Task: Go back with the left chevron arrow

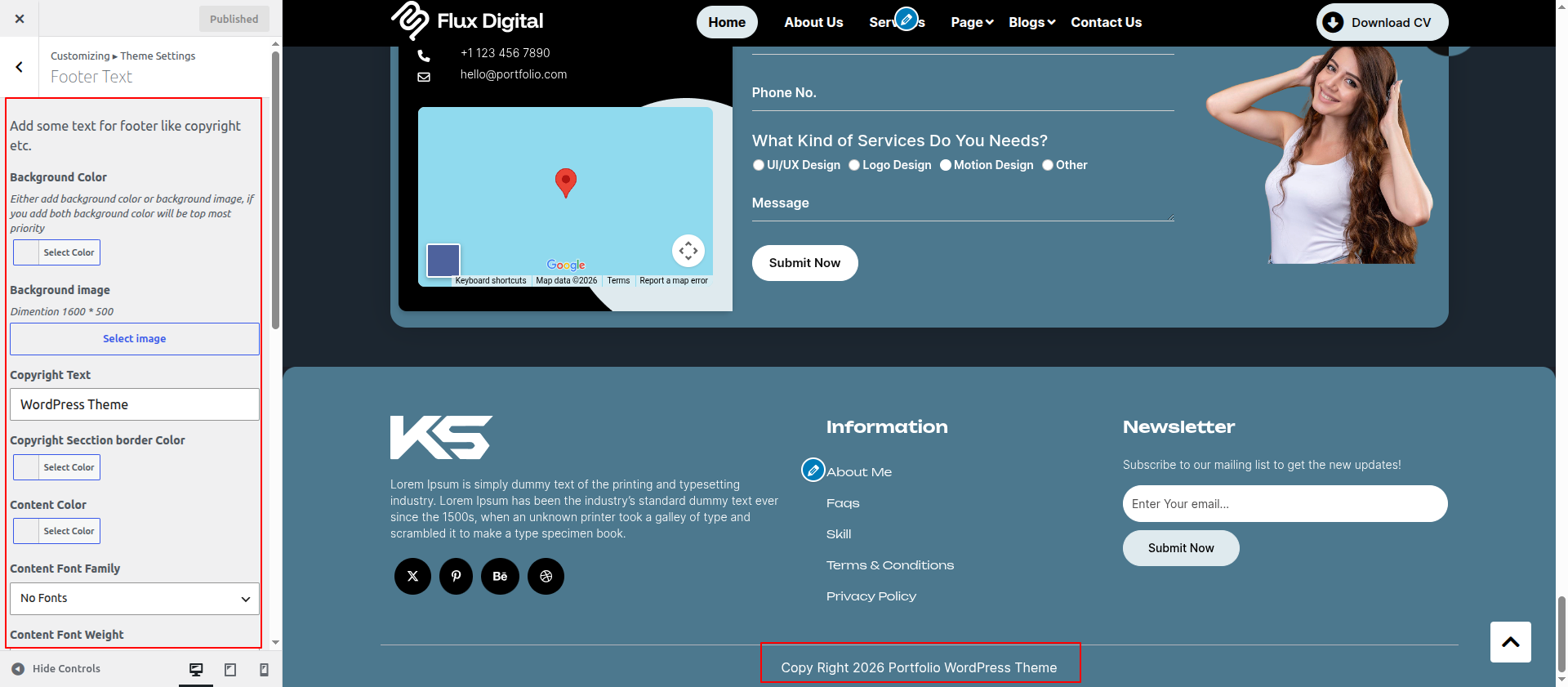Action: [x=20, y=67]
